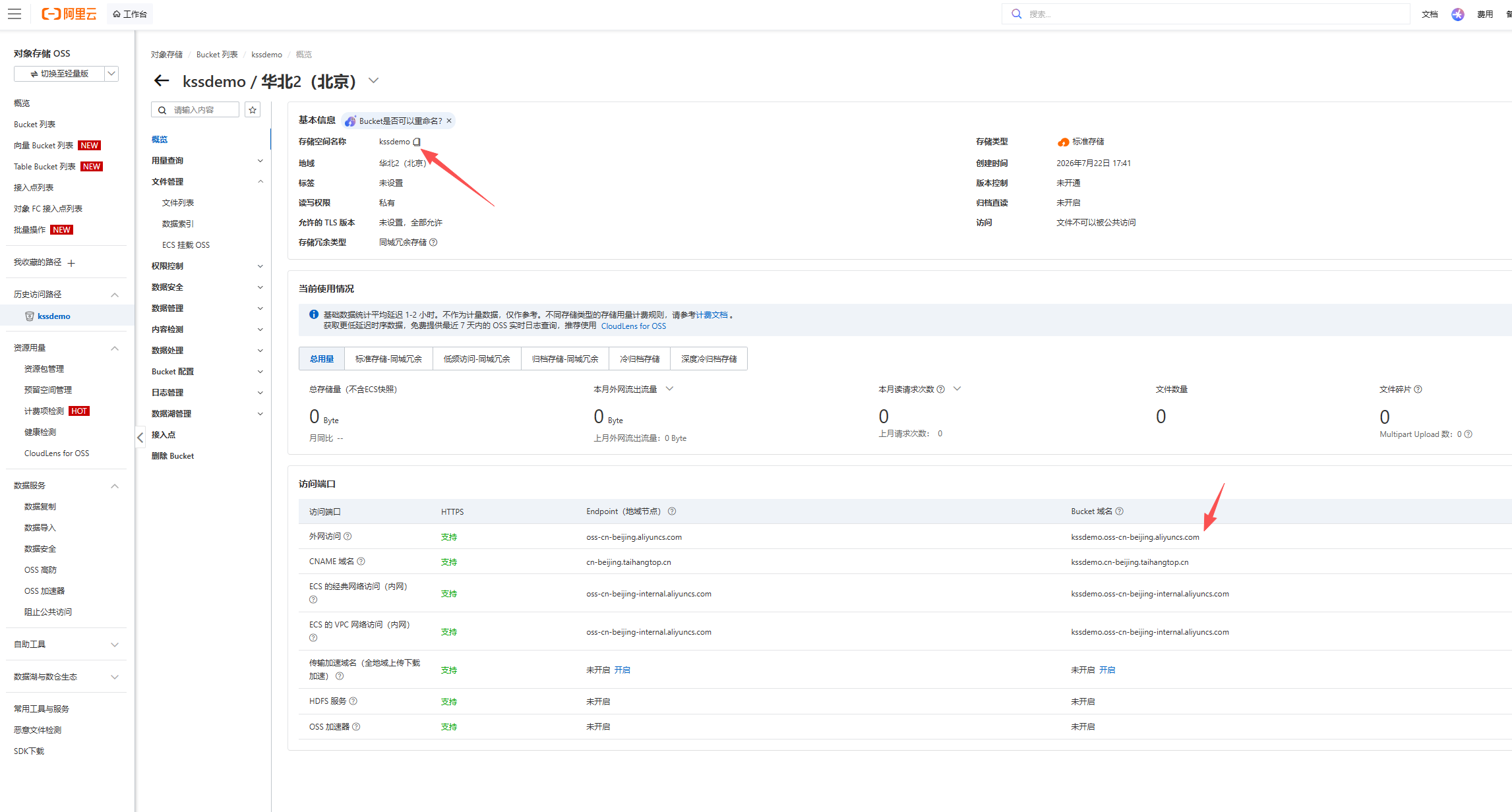This screenshot has width=1512, height=812.
Task: Focus the top search box
Action: point(1206,14)
